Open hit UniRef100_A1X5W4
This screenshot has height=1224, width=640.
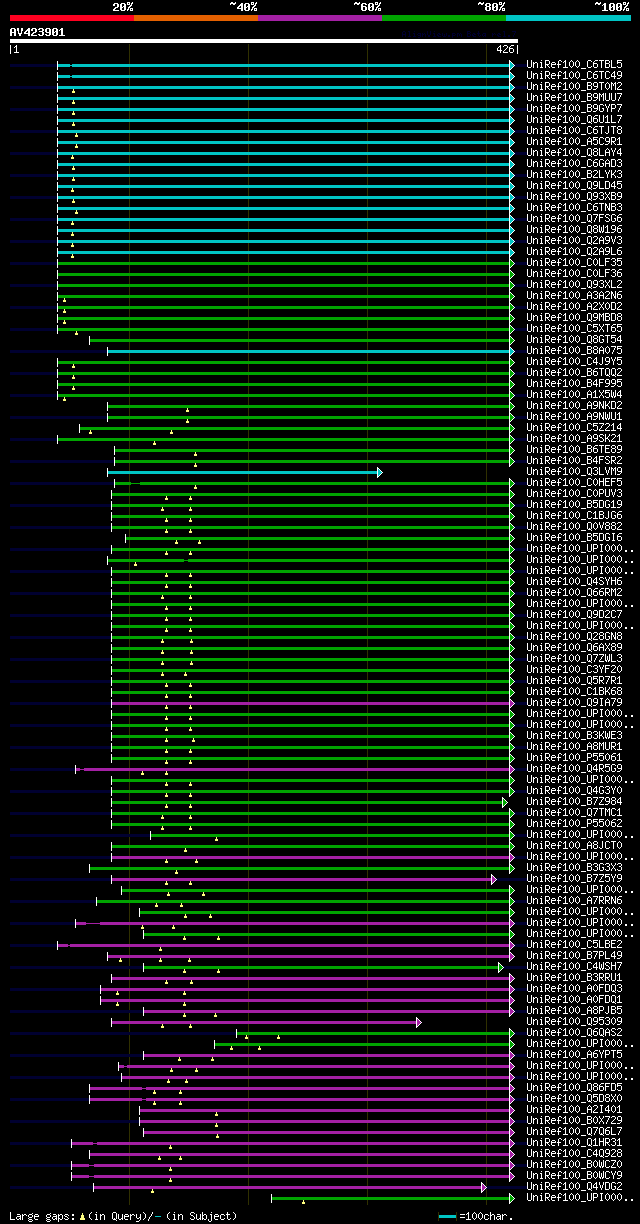[575, 395]
